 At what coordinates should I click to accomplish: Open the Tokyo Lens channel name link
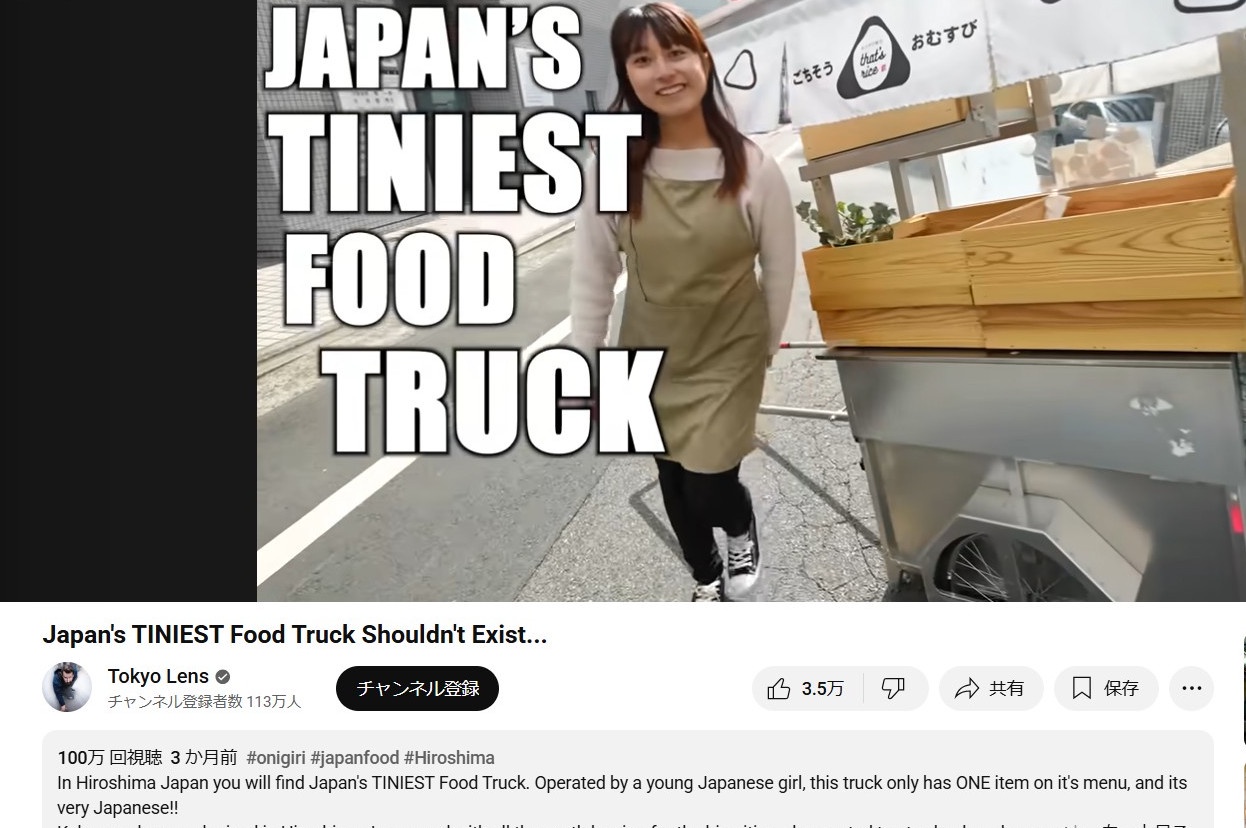coord(158,676)
